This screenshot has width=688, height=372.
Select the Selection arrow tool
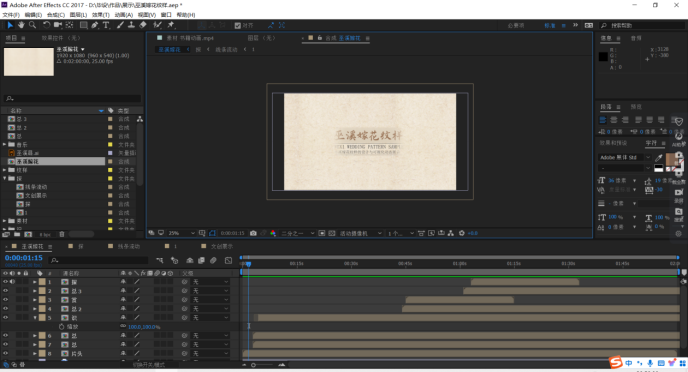pyautogui.click(x=10, y=25)
